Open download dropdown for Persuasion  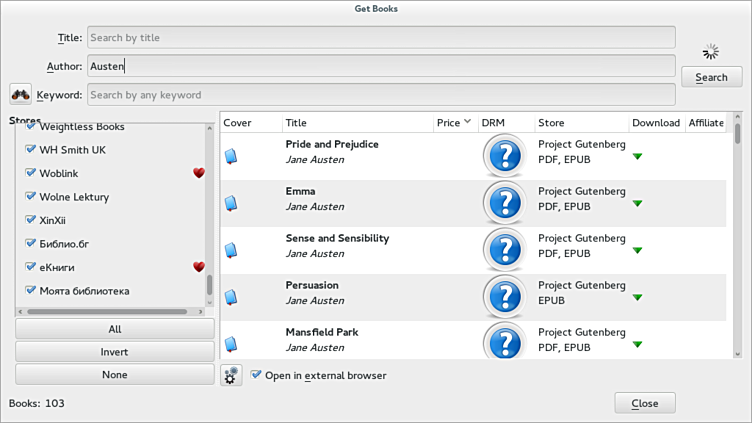point(637,298)
